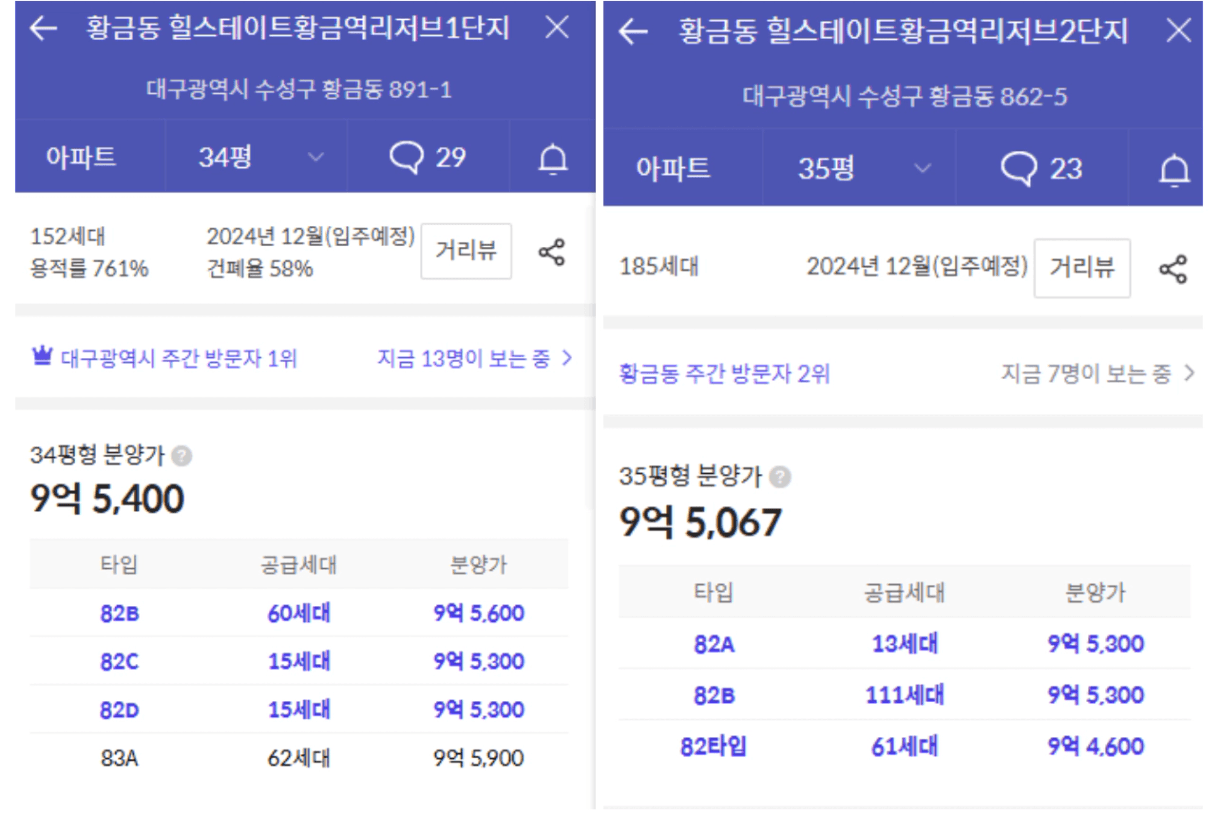This screenshot has width=1220, height=815.
Task: Select the 82타입 row
Action: (904, 746)
